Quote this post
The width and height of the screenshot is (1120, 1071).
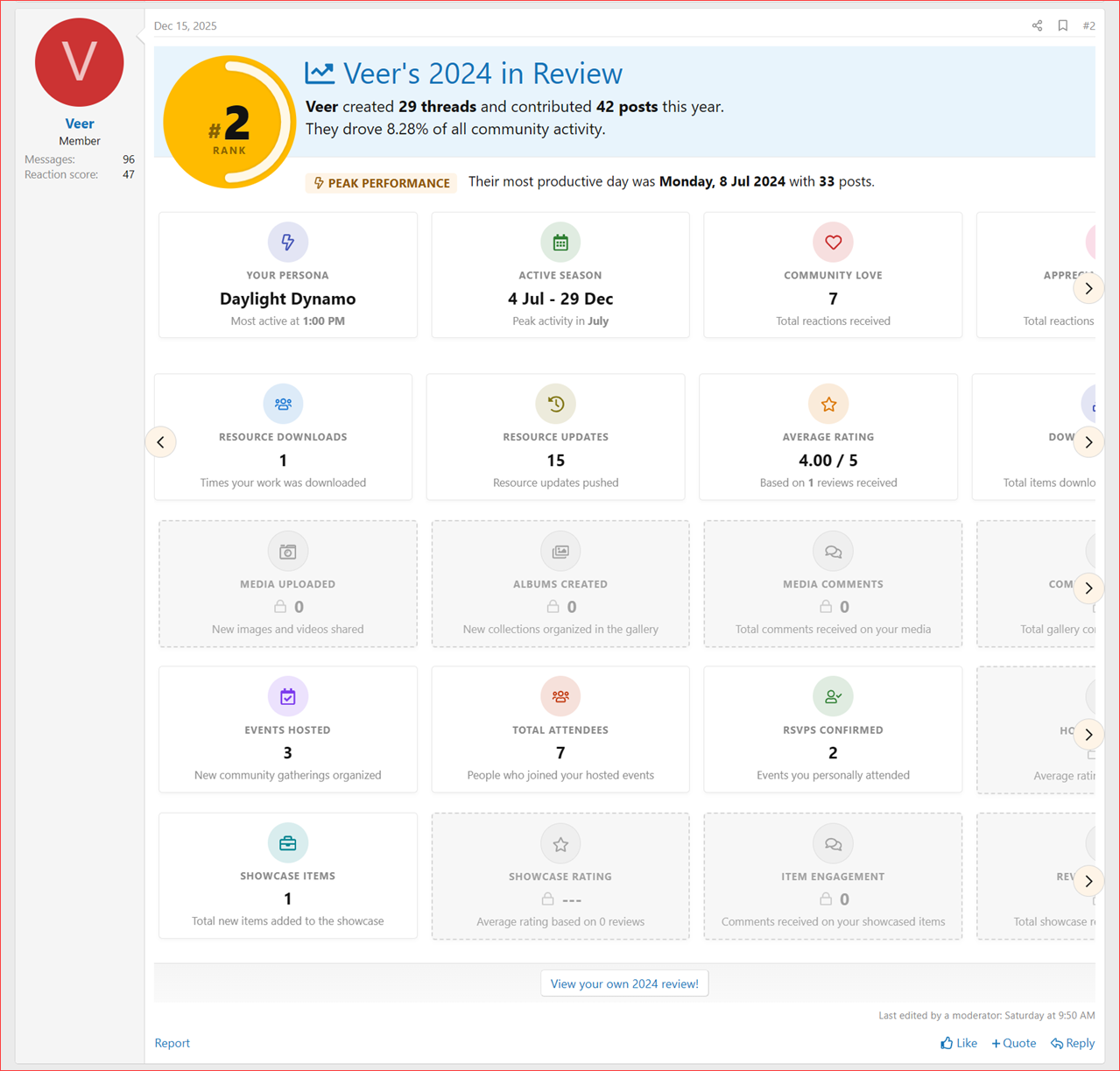(1013, 1043)
